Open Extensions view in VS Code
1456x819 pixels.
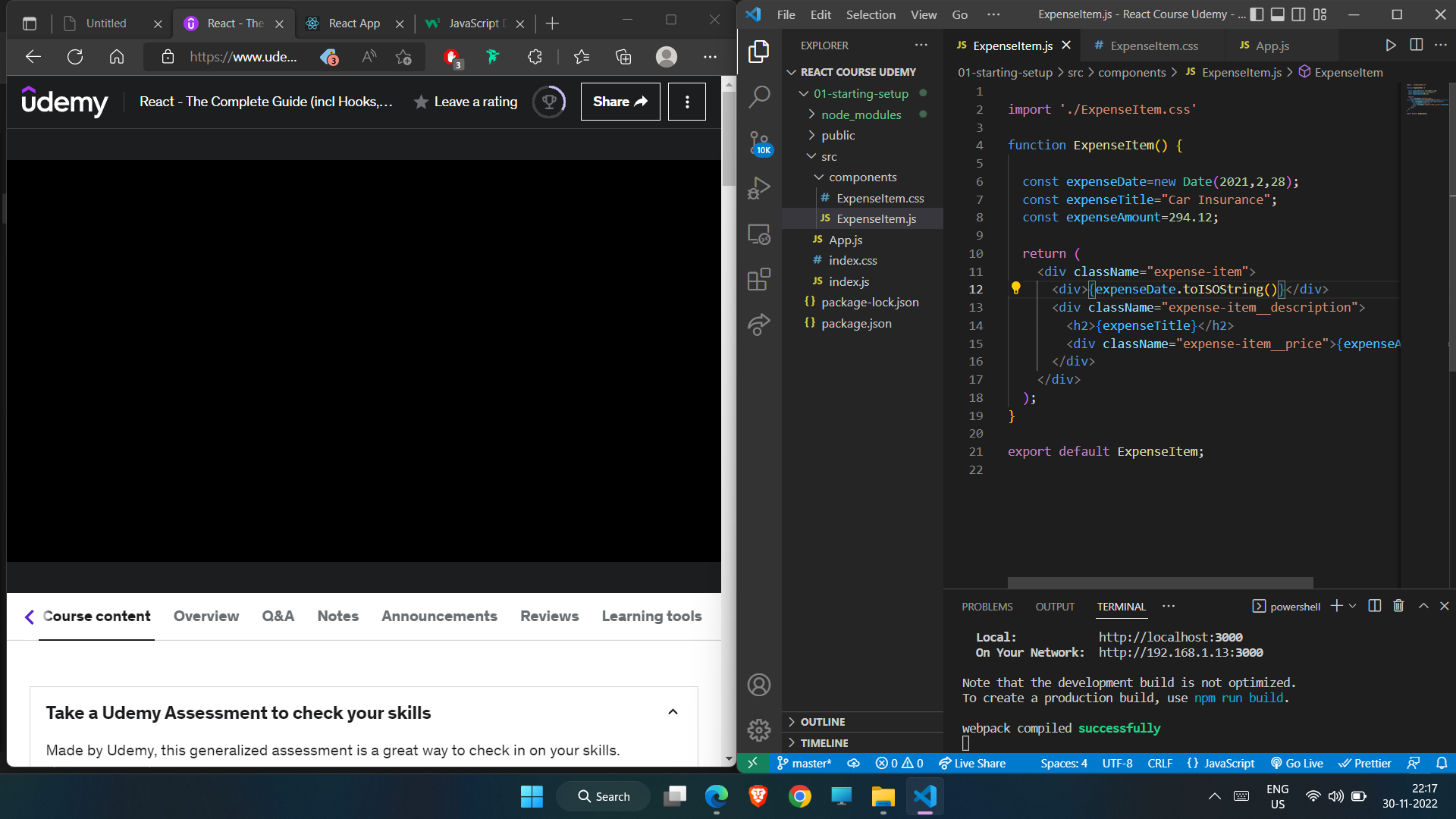click(759, 279)
